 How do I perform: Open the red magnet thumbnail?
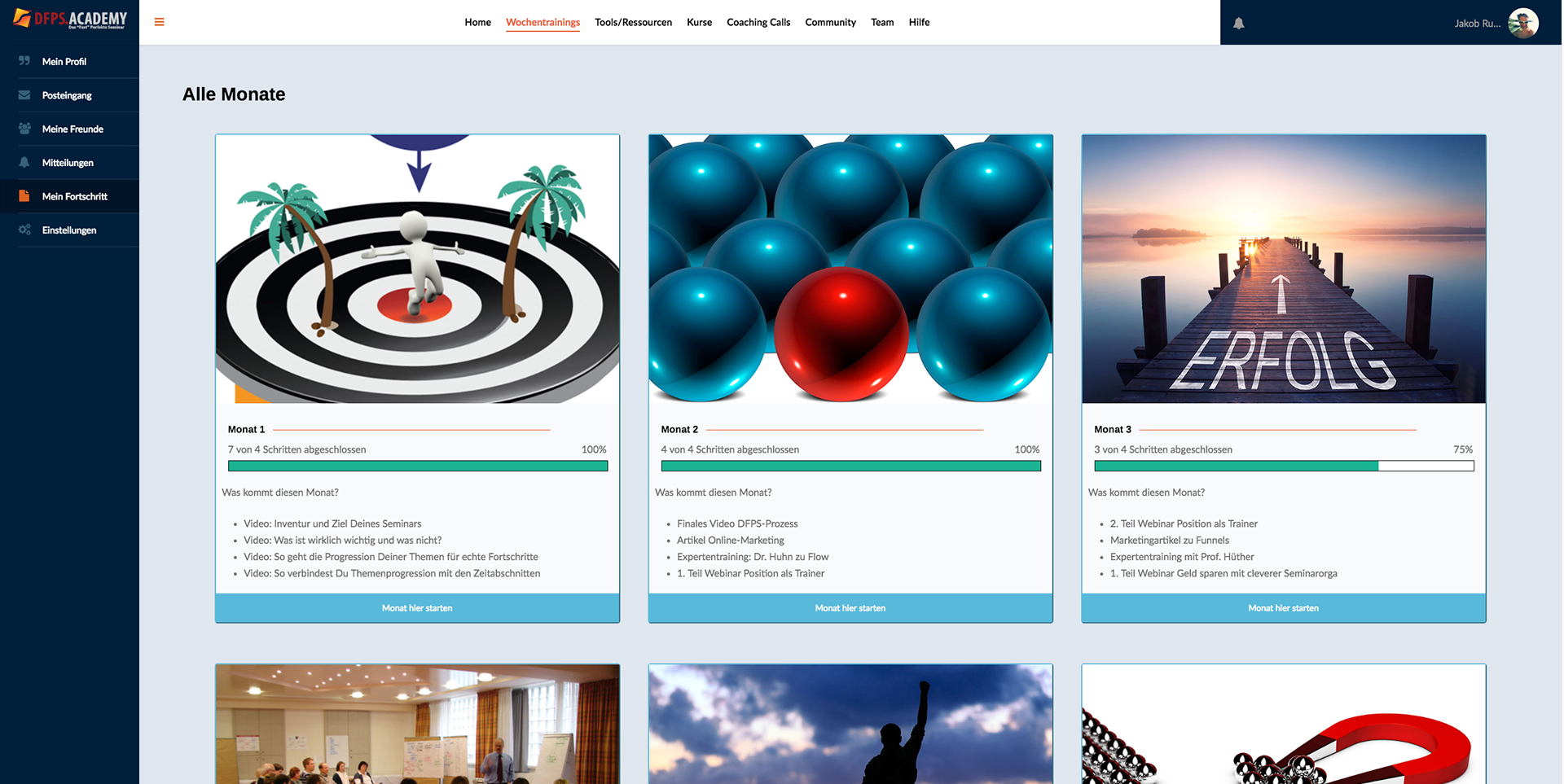click(1284, 725)
